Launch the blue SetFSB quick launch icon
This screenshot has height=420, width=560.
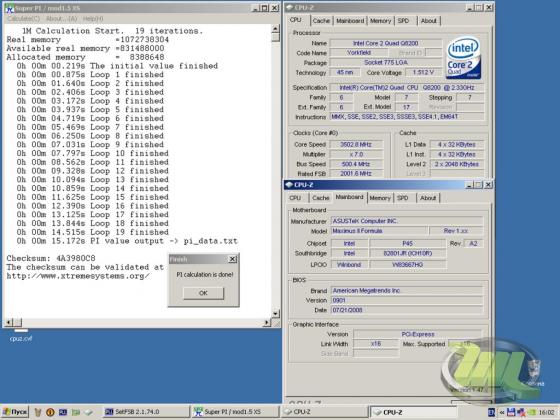(63, 412)
